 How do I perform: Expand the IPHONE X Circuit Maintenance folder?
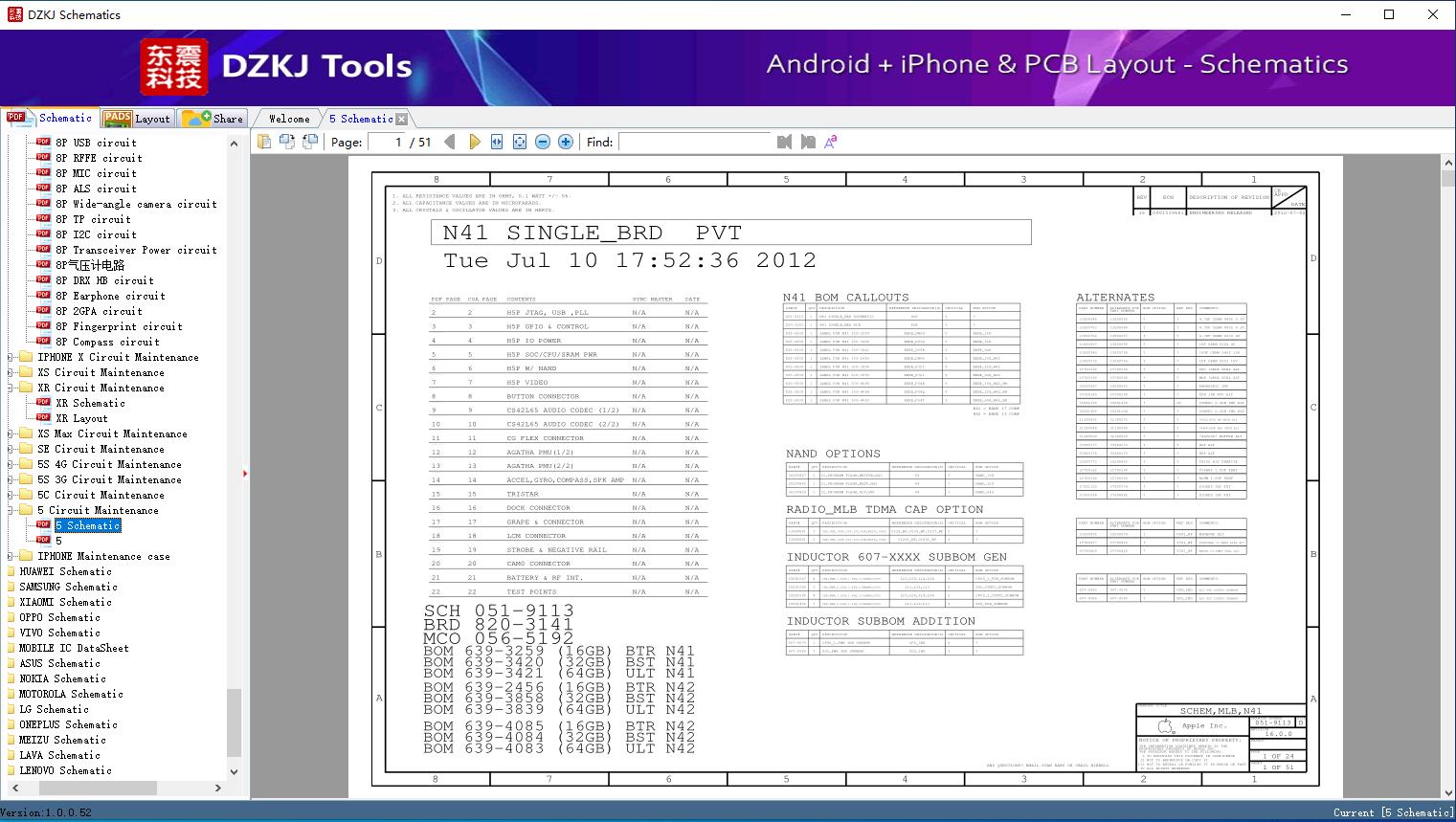pyautogui.click(x=11, y=357)
